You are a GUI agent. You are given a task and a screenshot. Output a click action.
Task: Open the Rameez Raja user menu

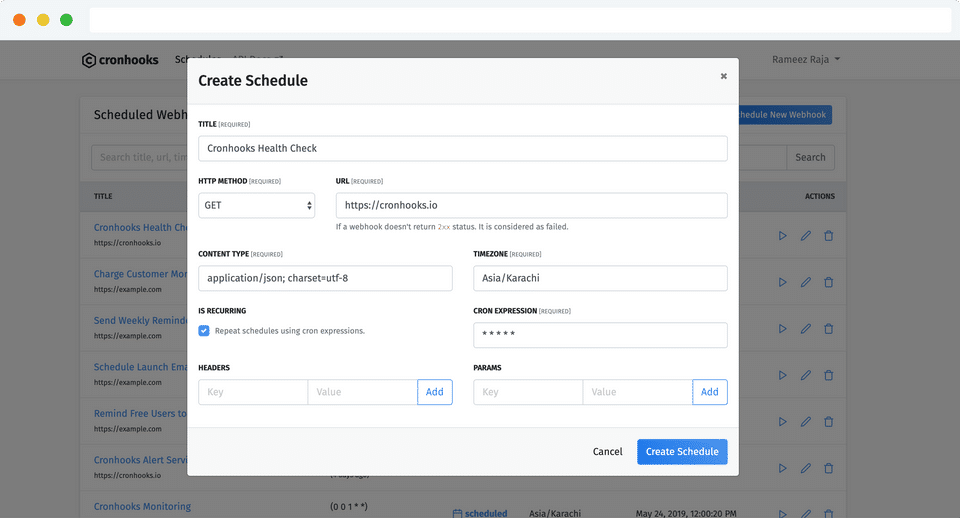coord(806,59)
